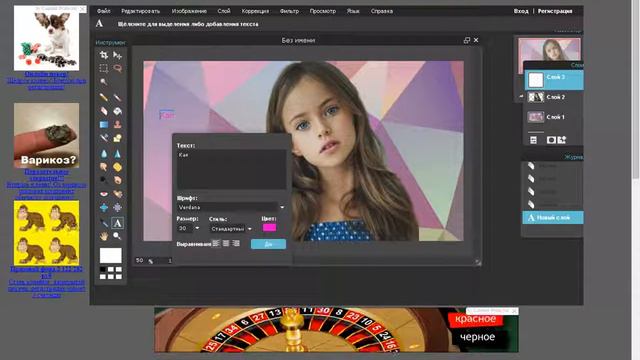Set text alignment to left

[x=216, y=243]
